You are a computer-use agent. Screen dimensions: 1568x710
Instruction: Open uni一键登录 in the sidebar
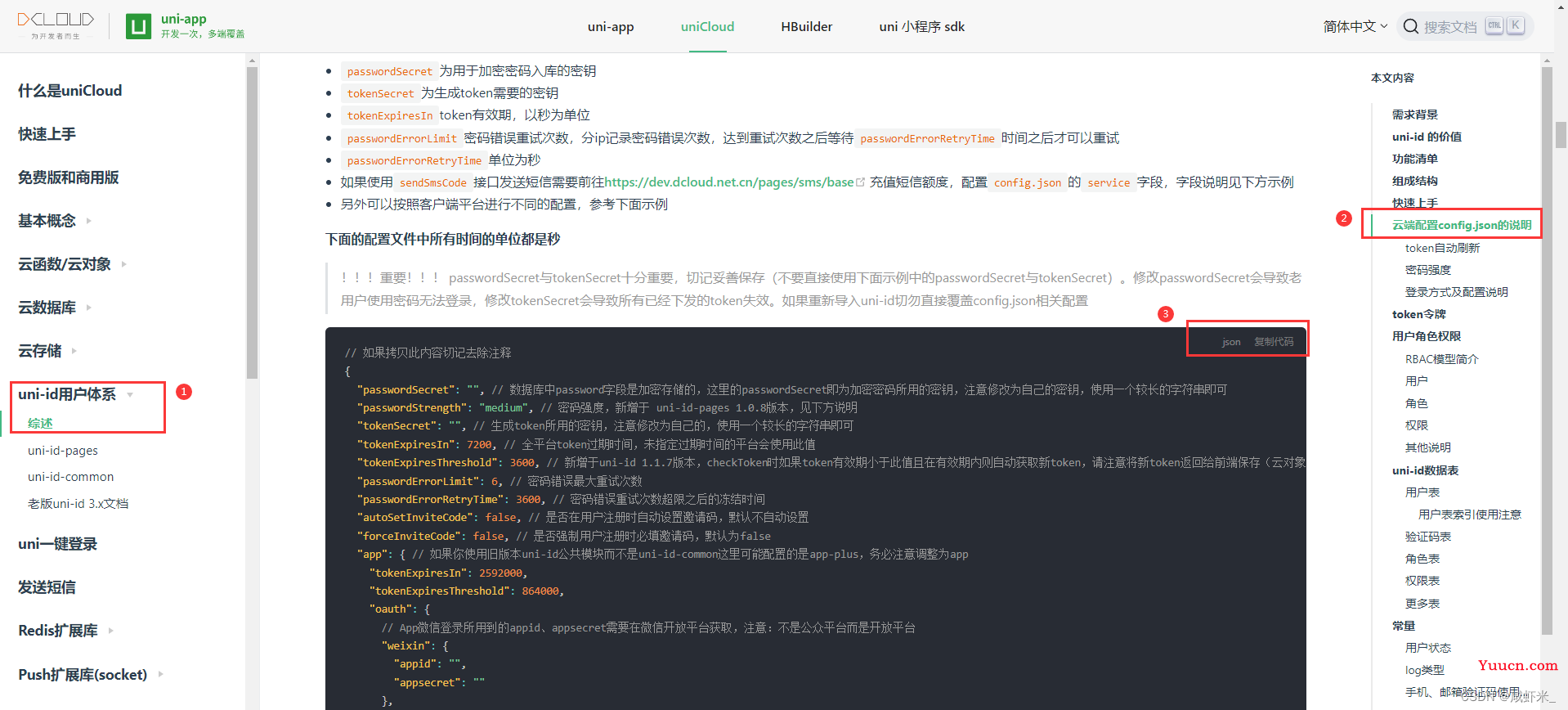pos(58,544)
